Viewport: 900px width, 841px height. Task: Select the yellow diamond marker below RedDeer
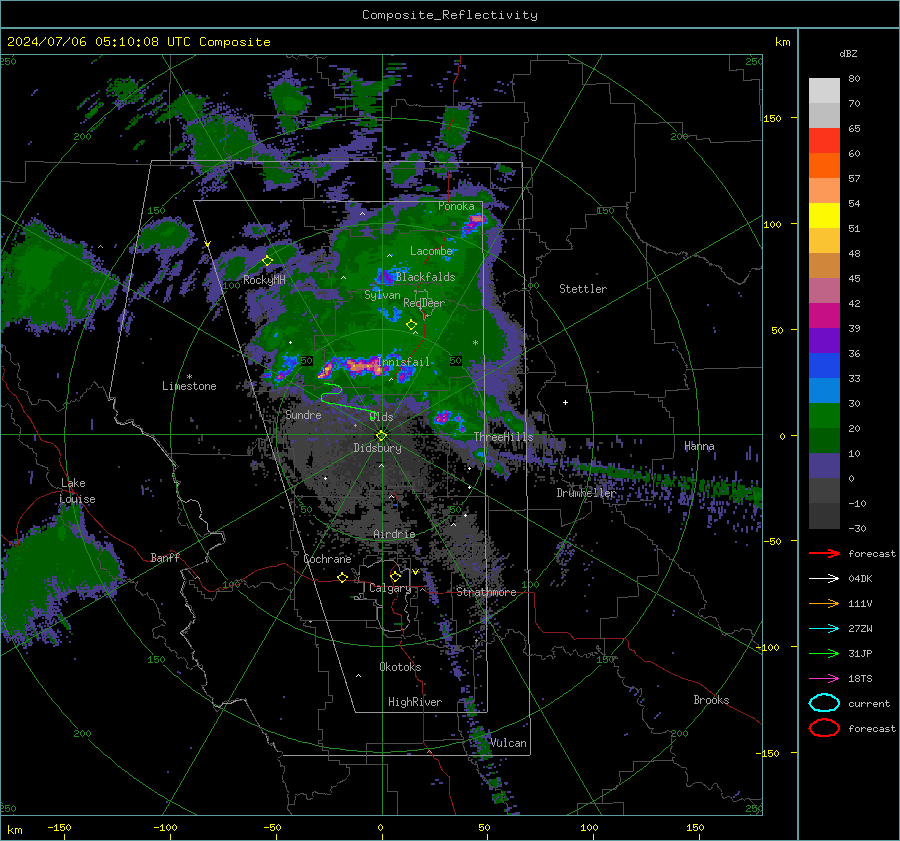pos(411,325)
